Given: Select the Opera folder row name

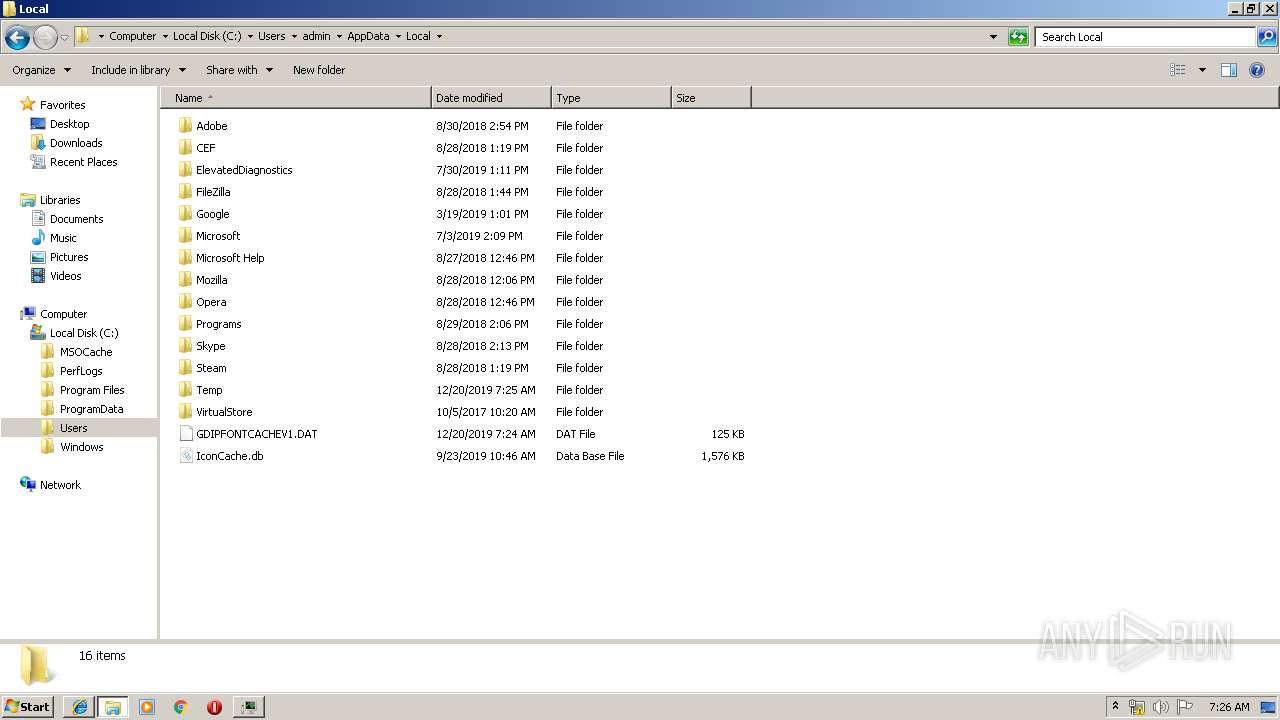Looking at the screenshot, I should point(211,302).
